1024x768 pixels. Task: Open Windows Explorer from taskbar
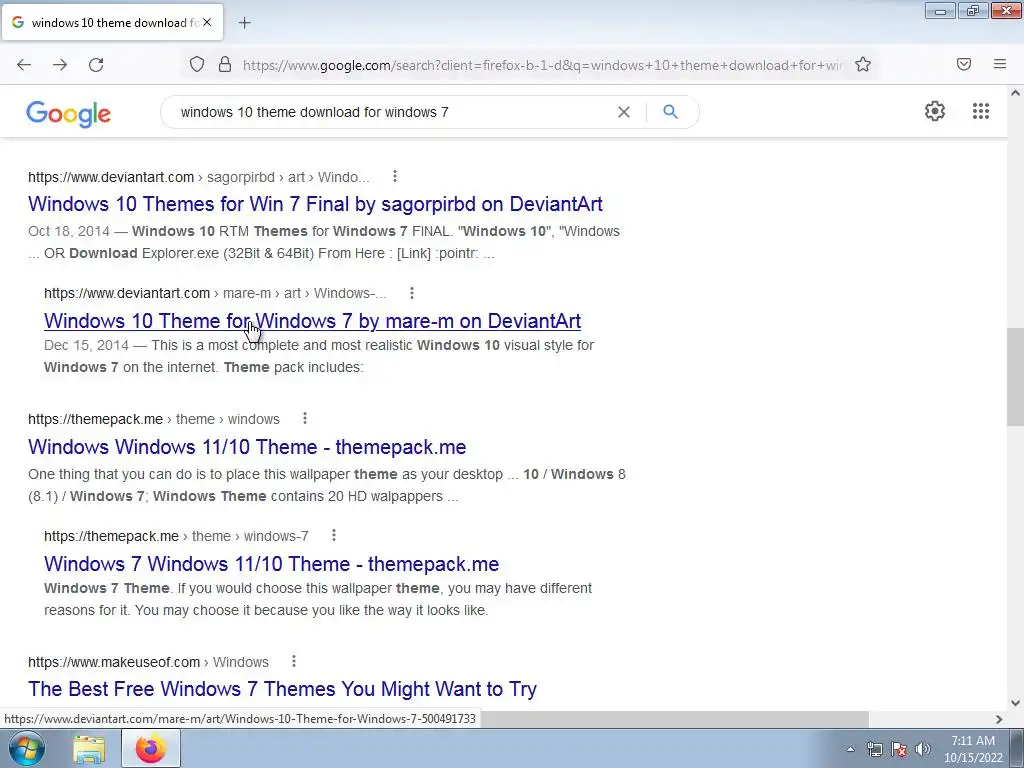click(89, 749)
